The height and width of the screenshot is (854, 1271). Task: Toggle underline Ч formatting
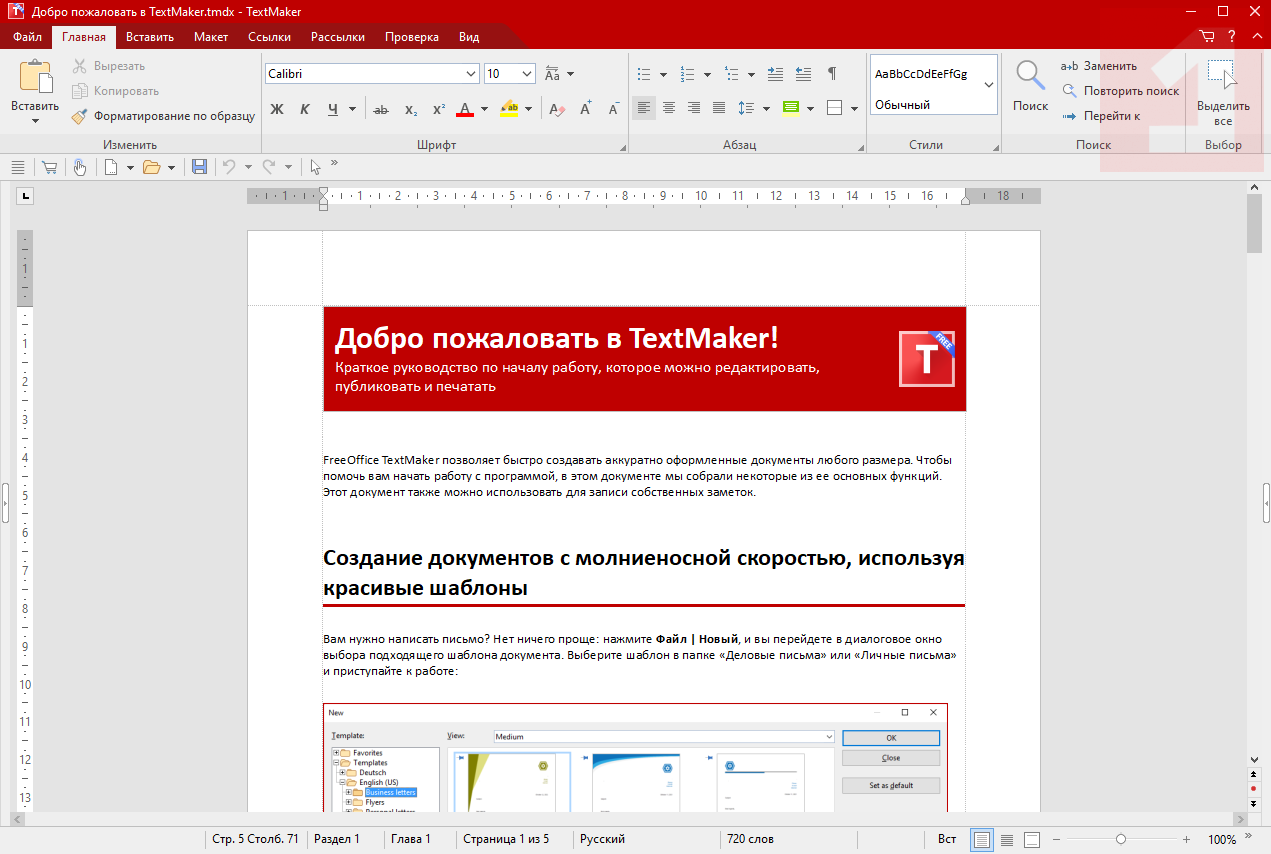click(x=333, y=109)
